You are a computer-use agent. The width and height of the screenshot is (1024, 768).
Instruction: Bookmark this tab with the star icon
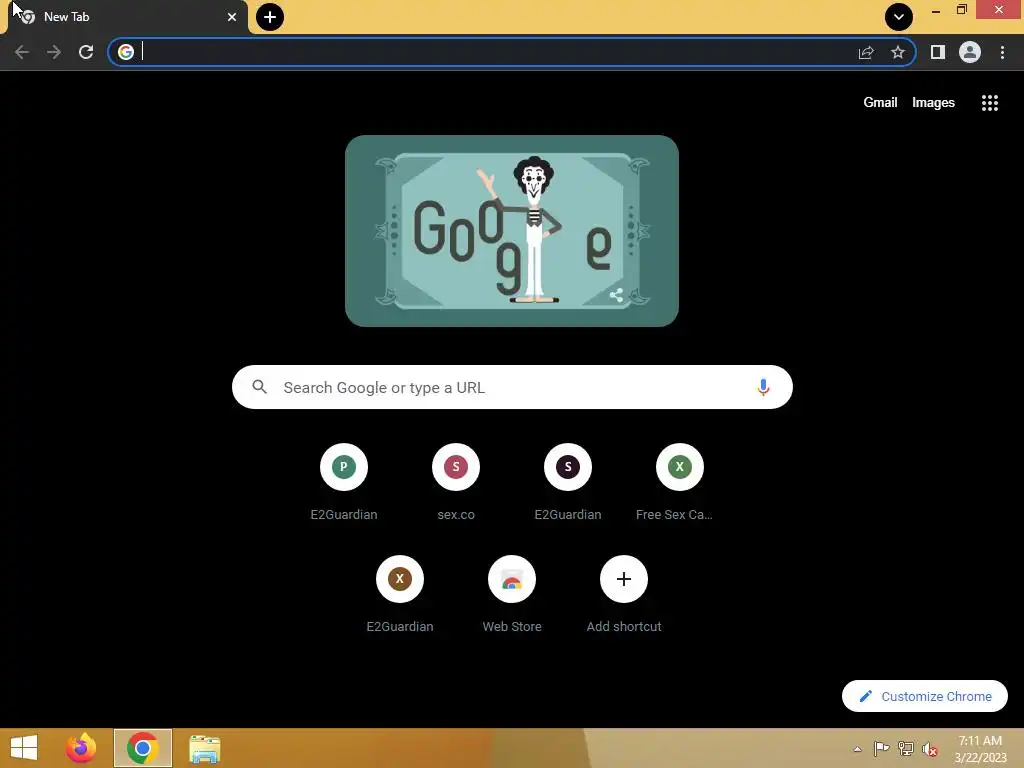(x=898, y=52)
